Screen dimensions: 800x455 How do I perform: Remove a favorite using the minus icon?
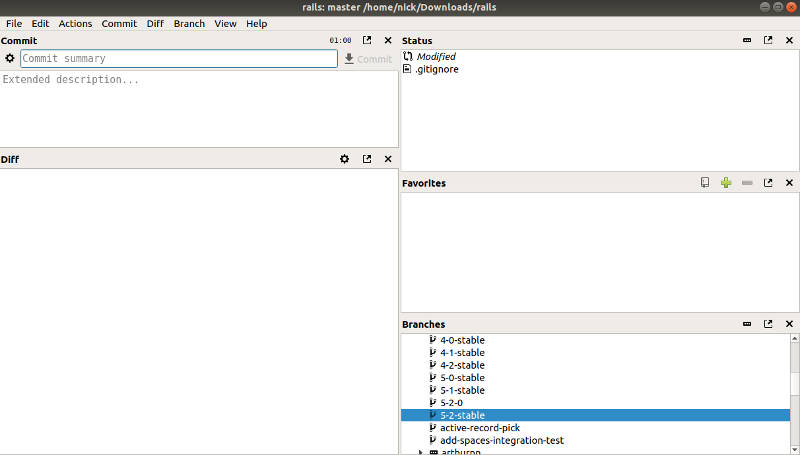747,183
